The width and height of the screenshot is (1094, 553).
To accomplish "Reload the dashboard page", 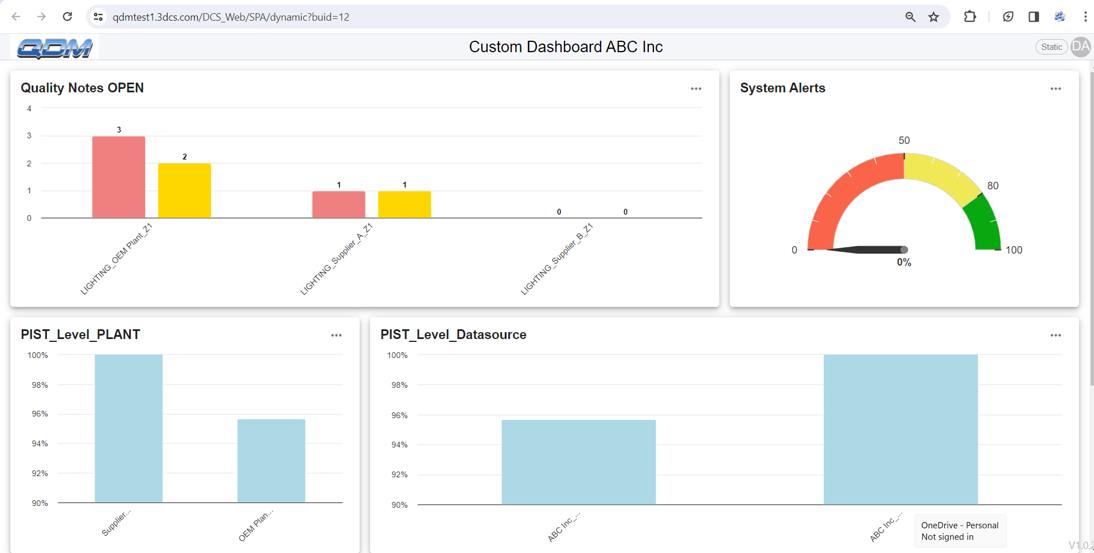I will [x=67, y=17].
